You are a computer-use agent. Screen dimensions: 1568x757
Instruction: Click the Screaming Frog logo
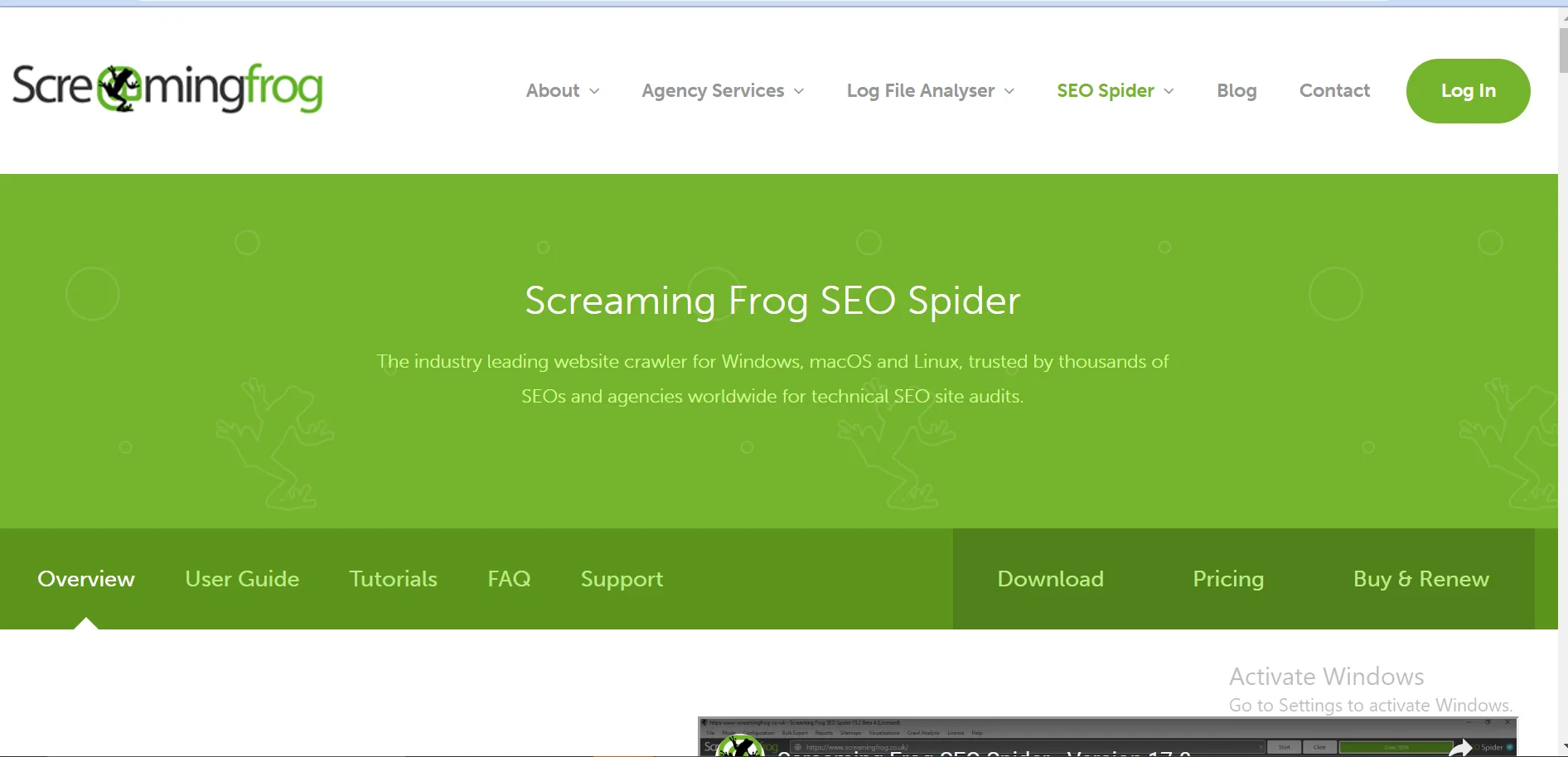[x=167, y=88]
